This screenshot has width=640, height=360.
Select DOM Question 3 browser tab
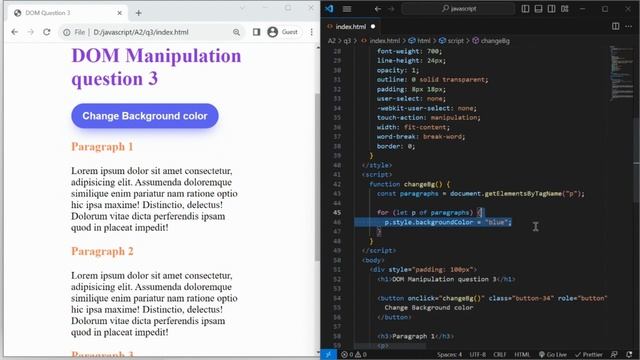[68, 13]
